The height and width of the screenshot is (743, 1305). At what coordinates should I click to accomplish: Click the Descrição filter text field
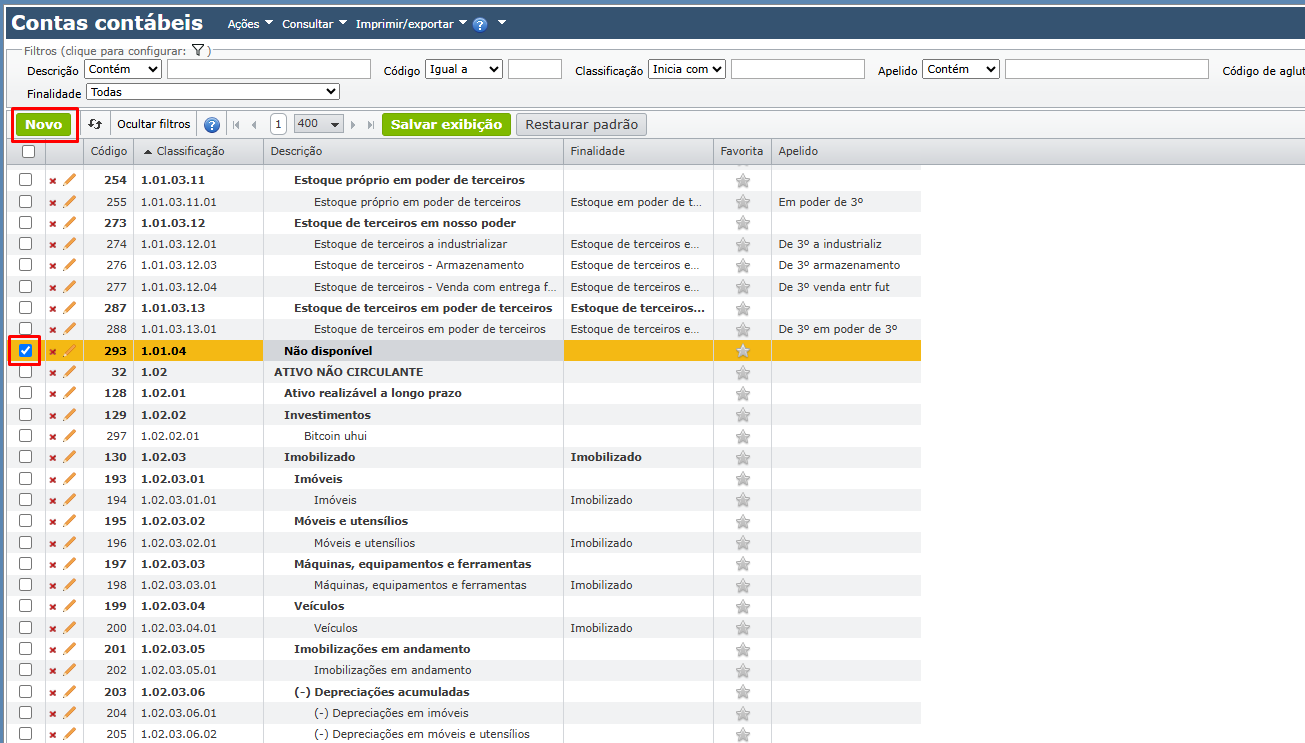coord(268,69)
